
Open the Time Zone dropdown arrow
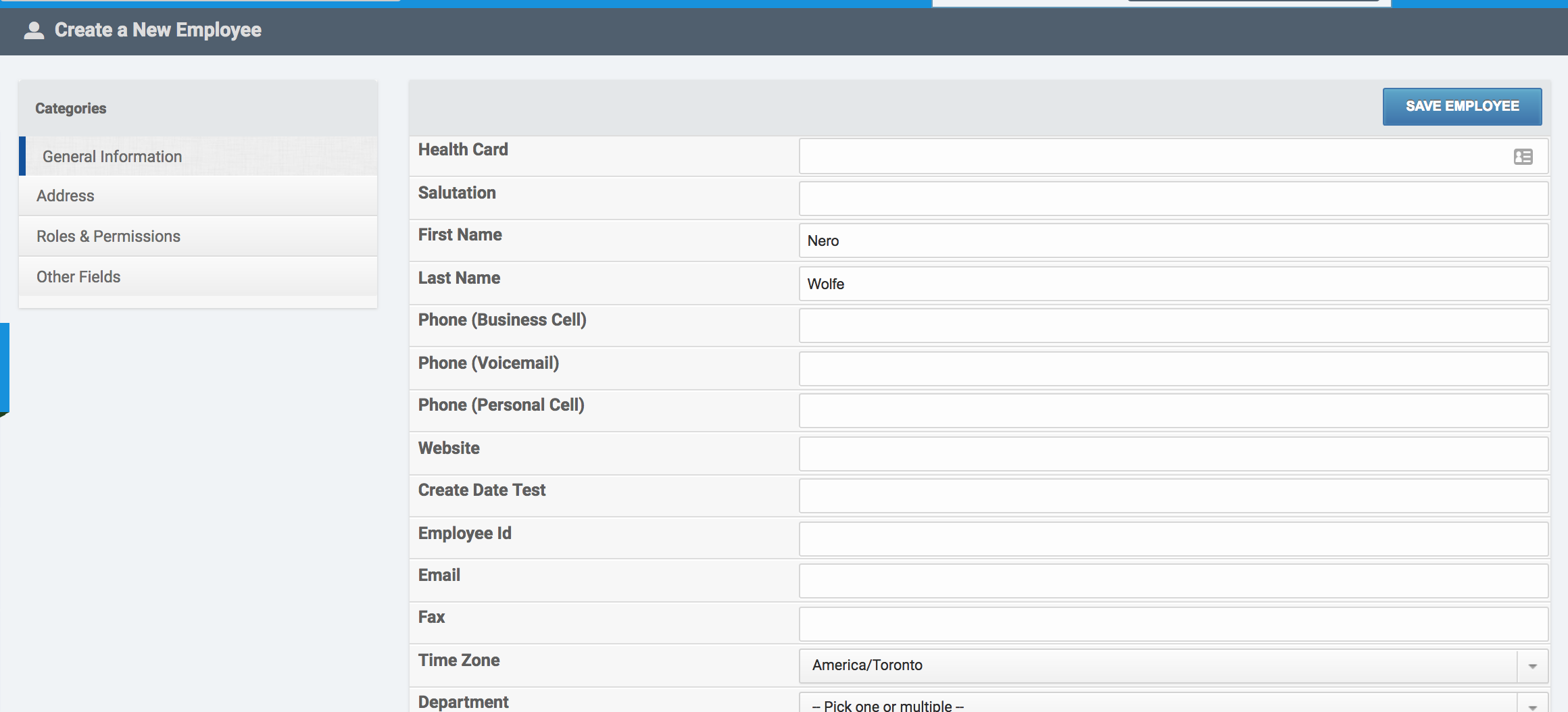[x=1532, y=666]
